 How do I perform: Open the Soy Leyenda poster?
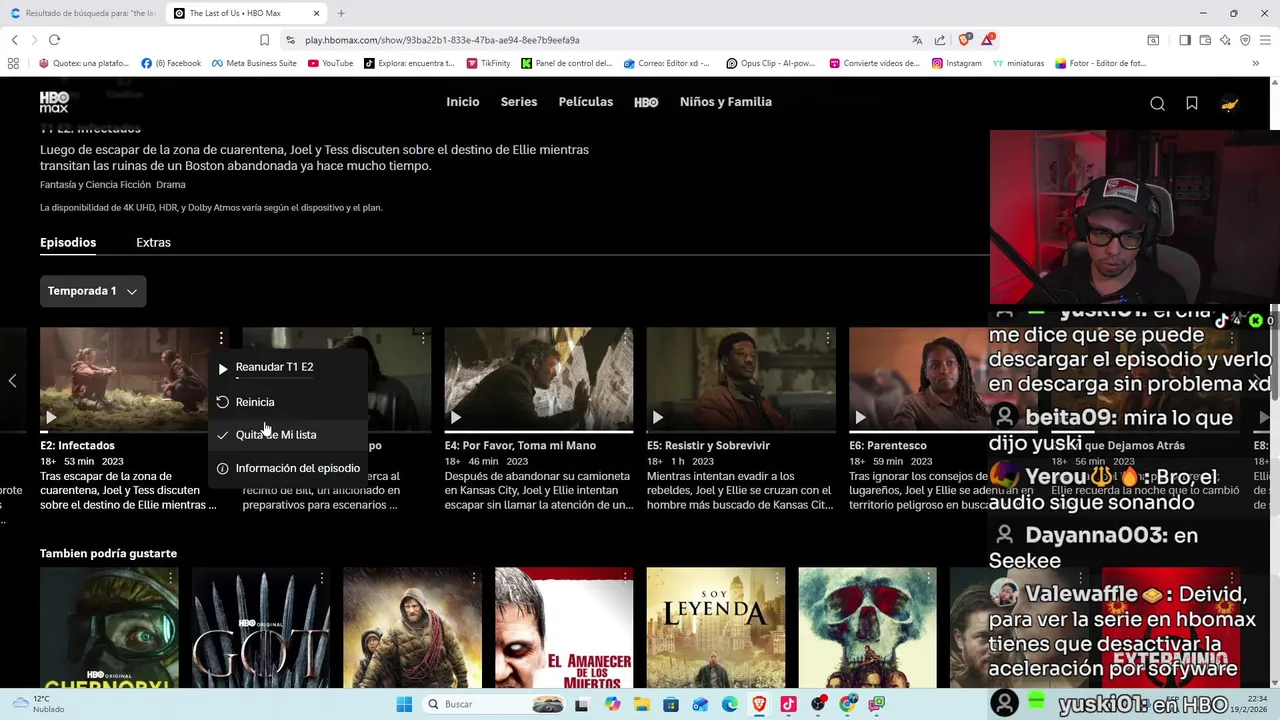716,628
